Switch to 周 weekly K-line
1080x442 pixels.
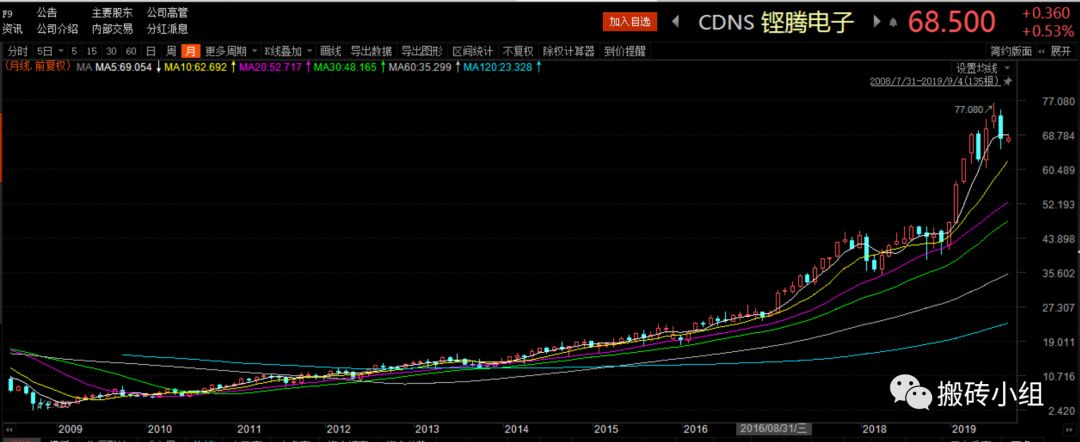click(171, 51)
